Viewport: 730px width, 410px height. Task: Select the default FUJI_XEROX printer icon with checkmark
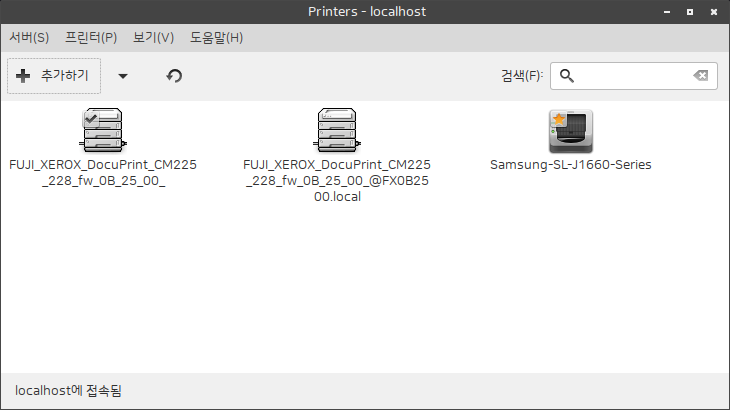[x=100, y=131]
